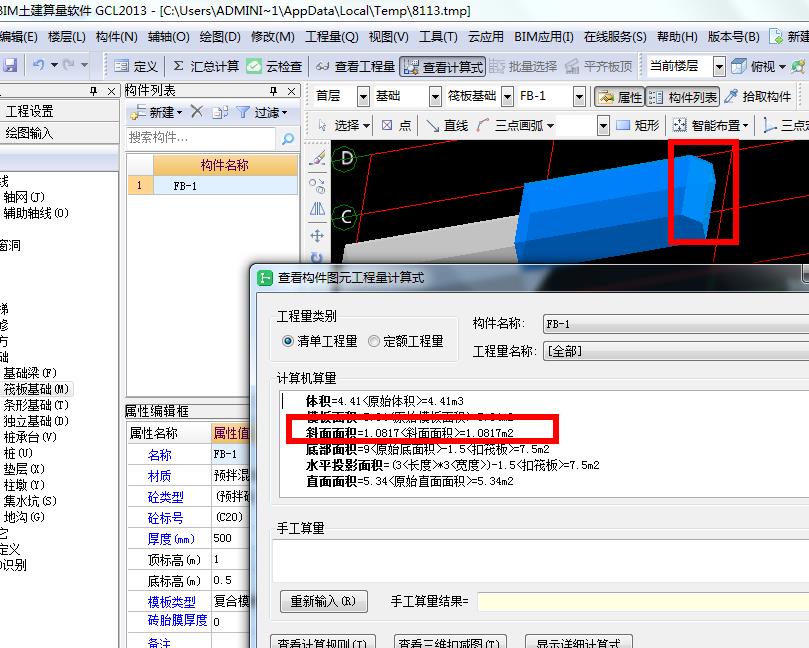Activate 拾取构件 pick component tool
The height and width of the screenshot is (648, 809).
(757, 96)
